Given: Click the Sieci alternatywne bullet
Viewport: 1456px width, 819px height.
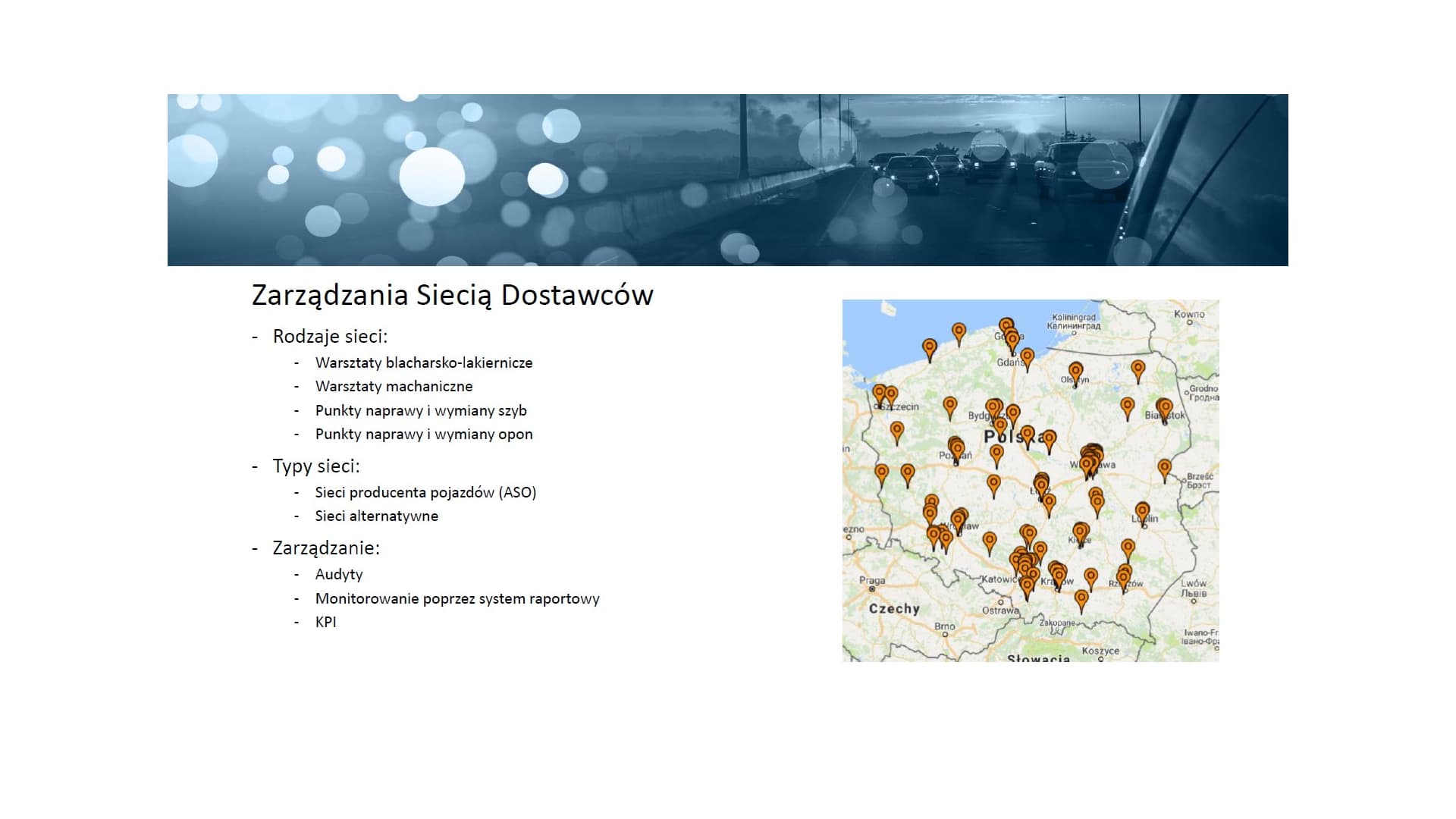Looking at the screenshot, I should point(376,516).
